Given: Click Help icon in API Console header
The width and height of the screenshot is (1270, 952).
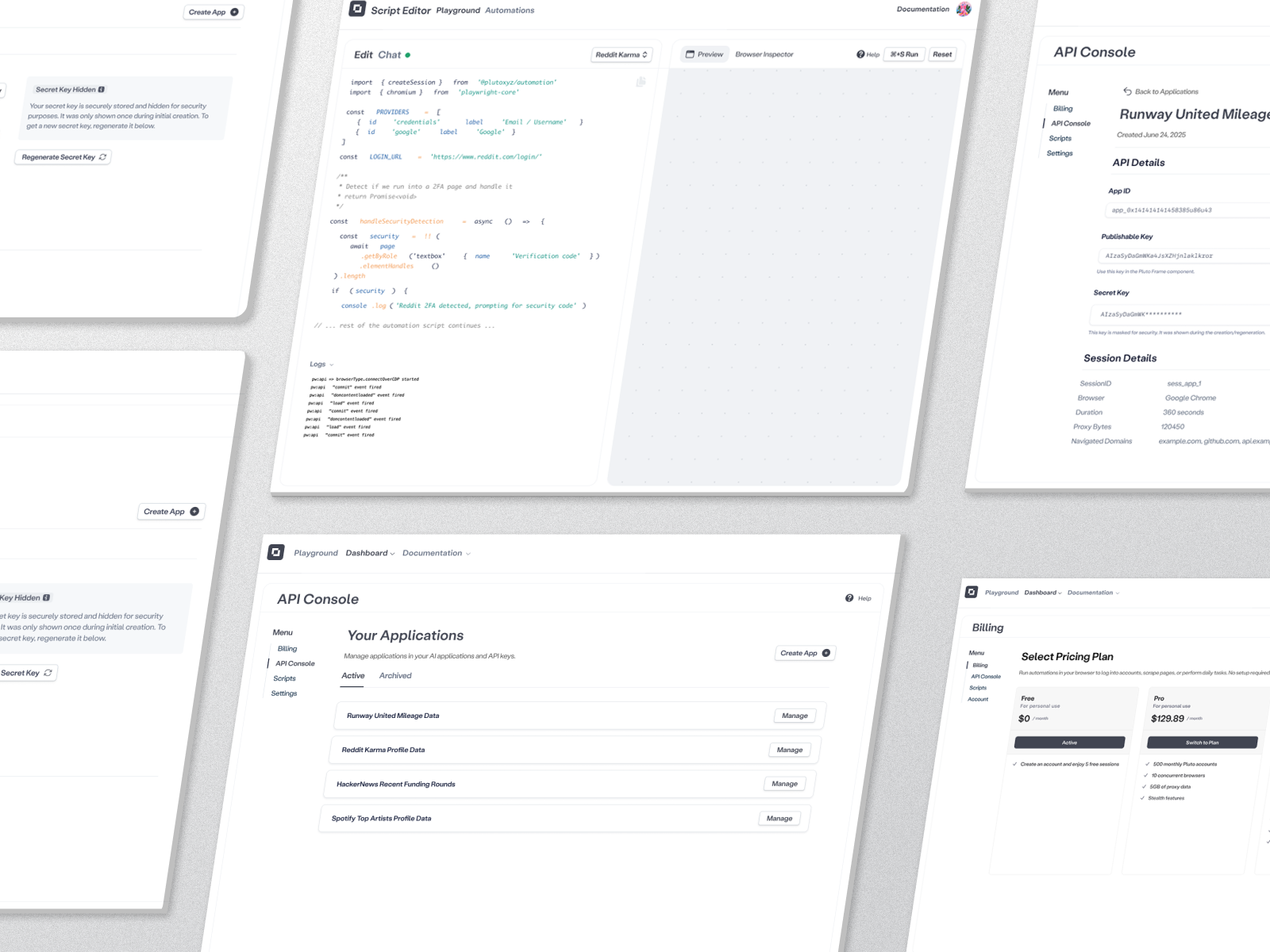Looking at the screenshot, I should point(849,598).
